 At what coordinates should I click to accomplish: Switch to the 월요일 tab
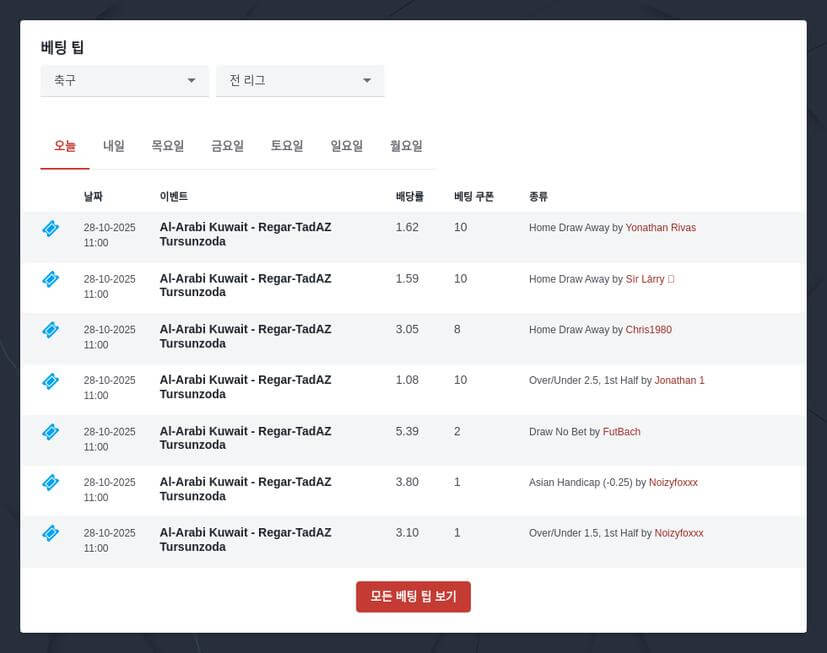click(407, 145)
